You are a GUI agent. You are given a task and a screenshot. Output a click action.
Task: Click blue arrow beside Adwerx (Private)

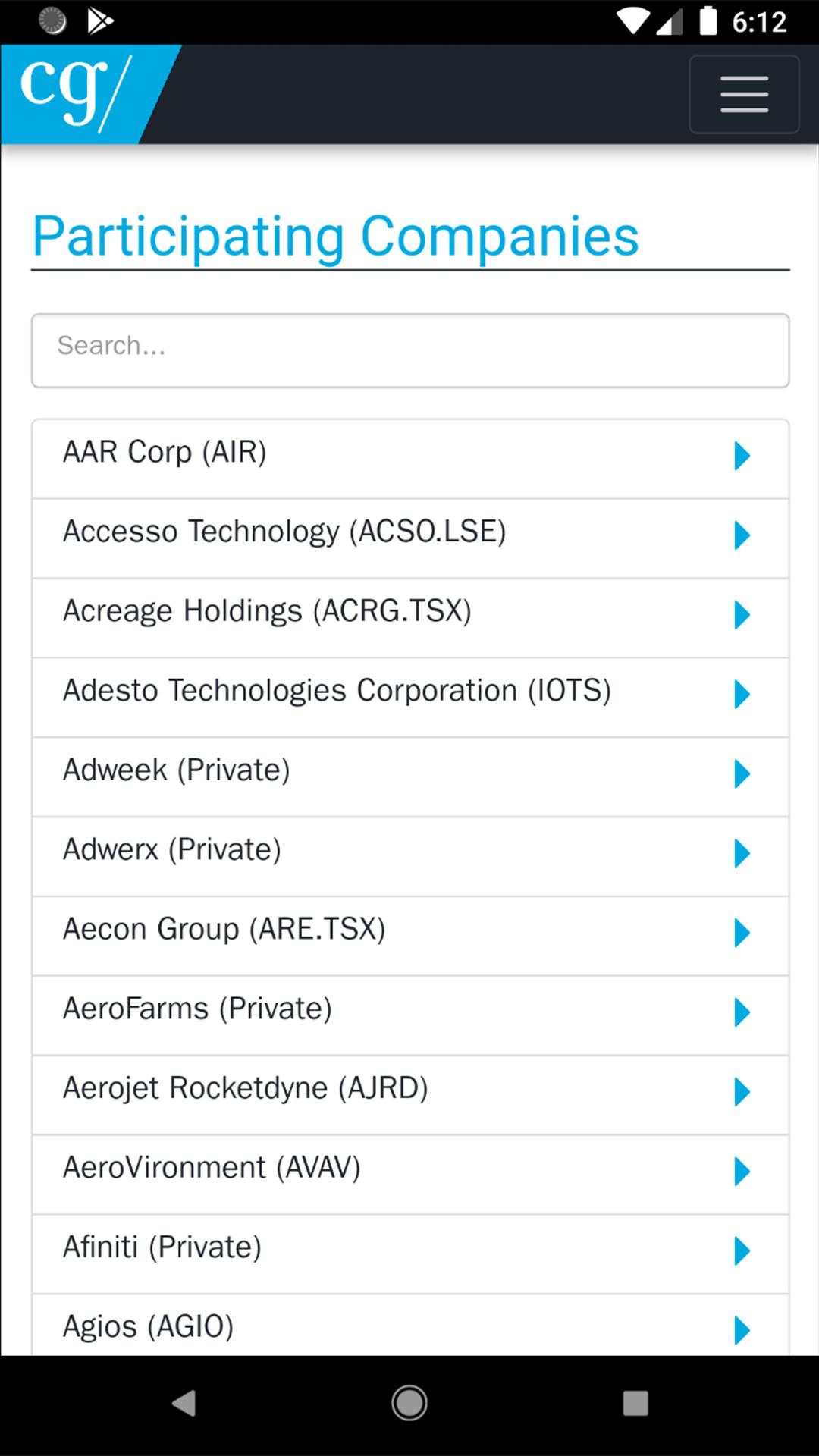pos(742,854)
